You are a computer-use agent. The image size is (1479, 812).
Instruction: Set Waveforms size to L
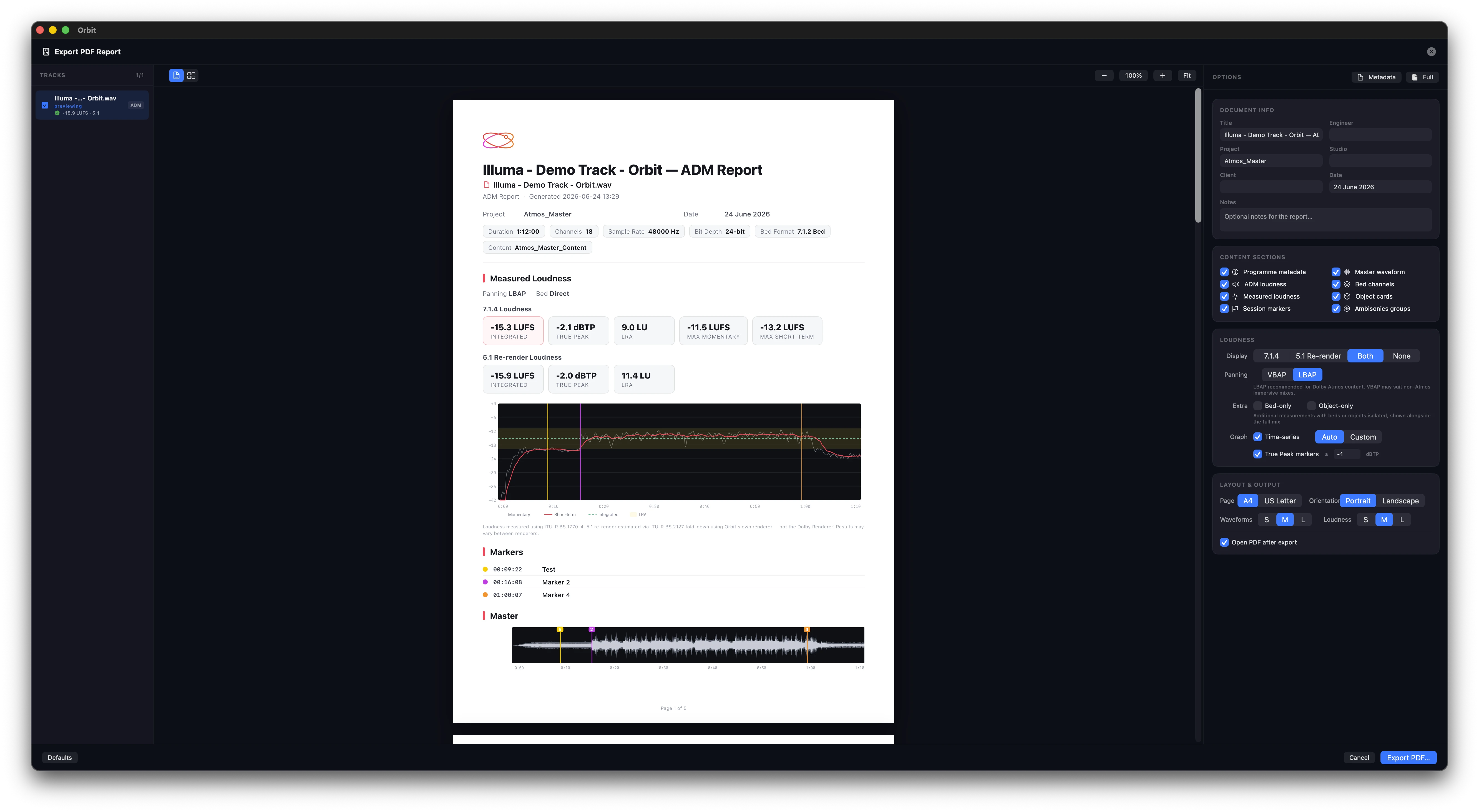click(1303, 520)
